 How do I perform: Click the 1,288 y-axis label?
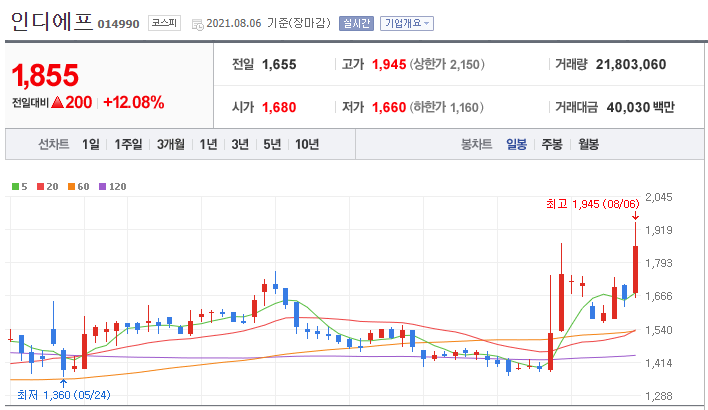659,396
